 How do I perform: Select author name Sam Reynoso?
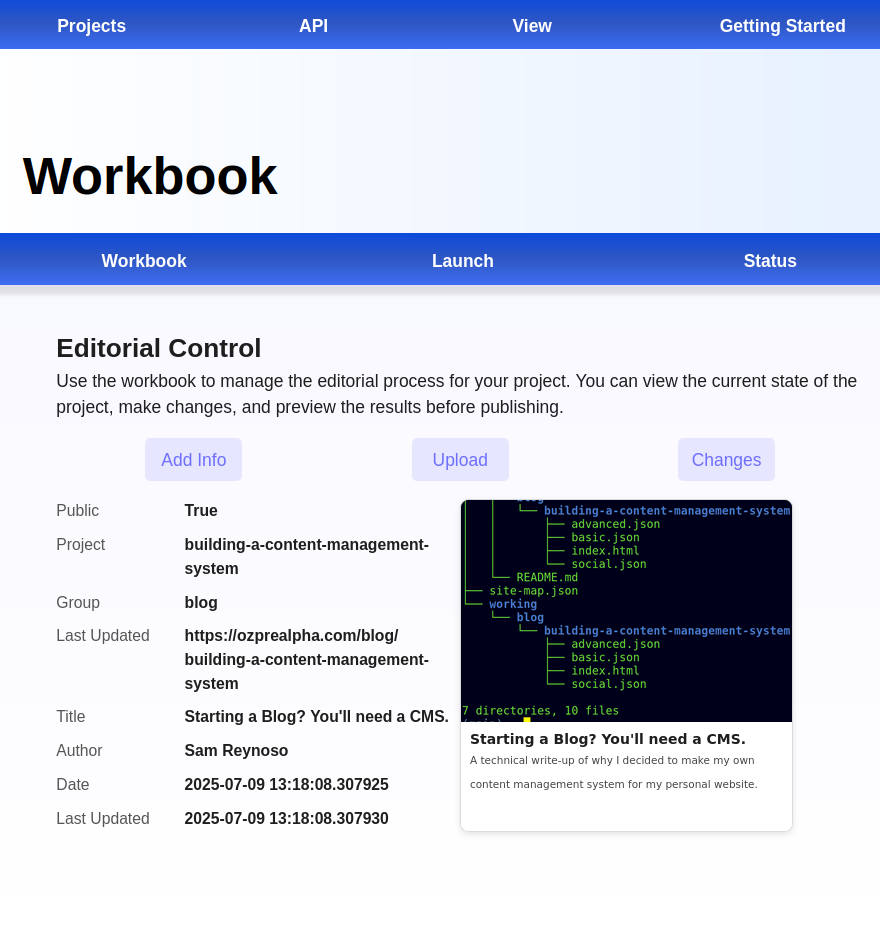click(236, 750)
